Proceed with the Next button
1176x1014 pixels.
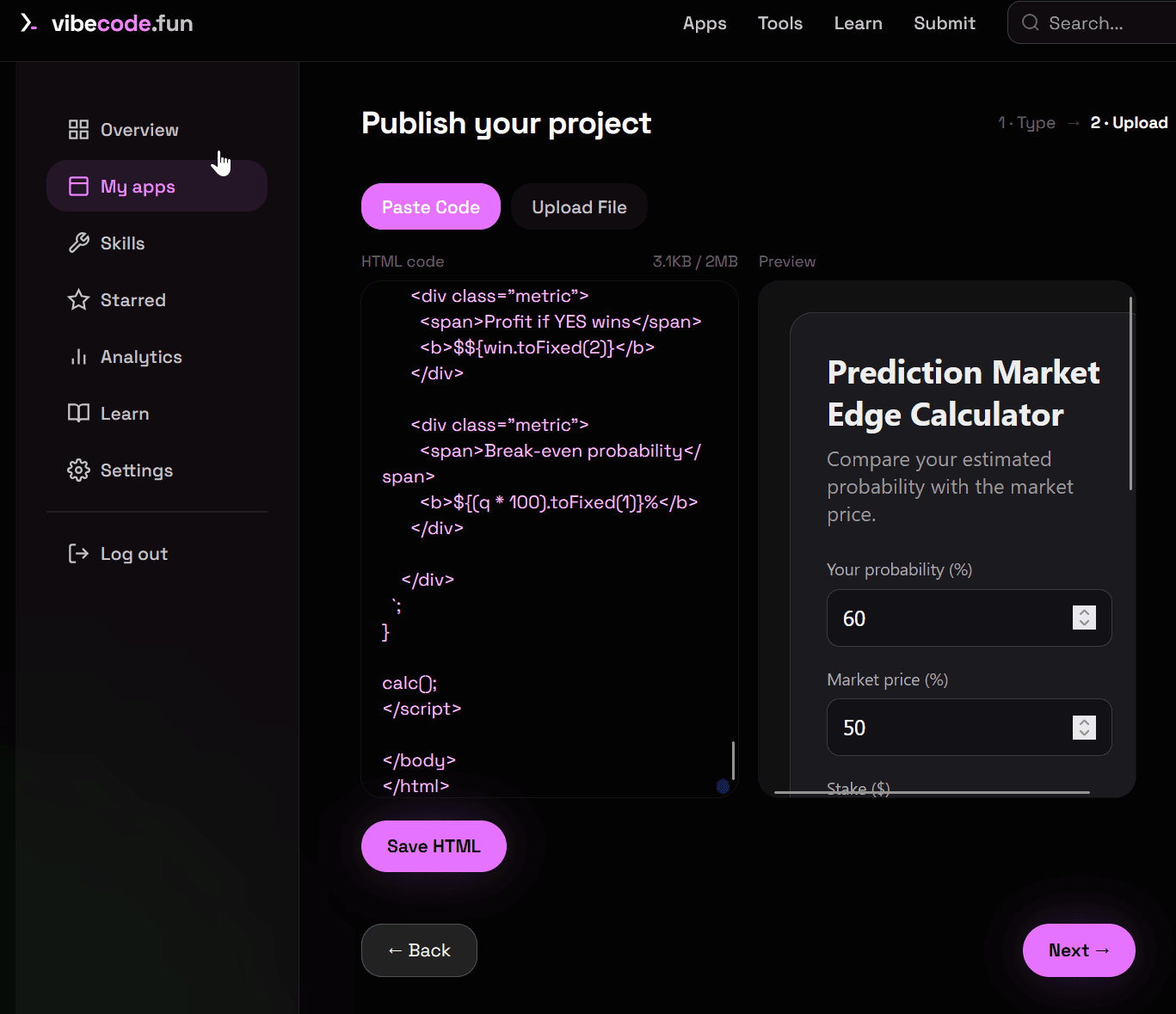pyautogui.click(x=1079, y=950)
